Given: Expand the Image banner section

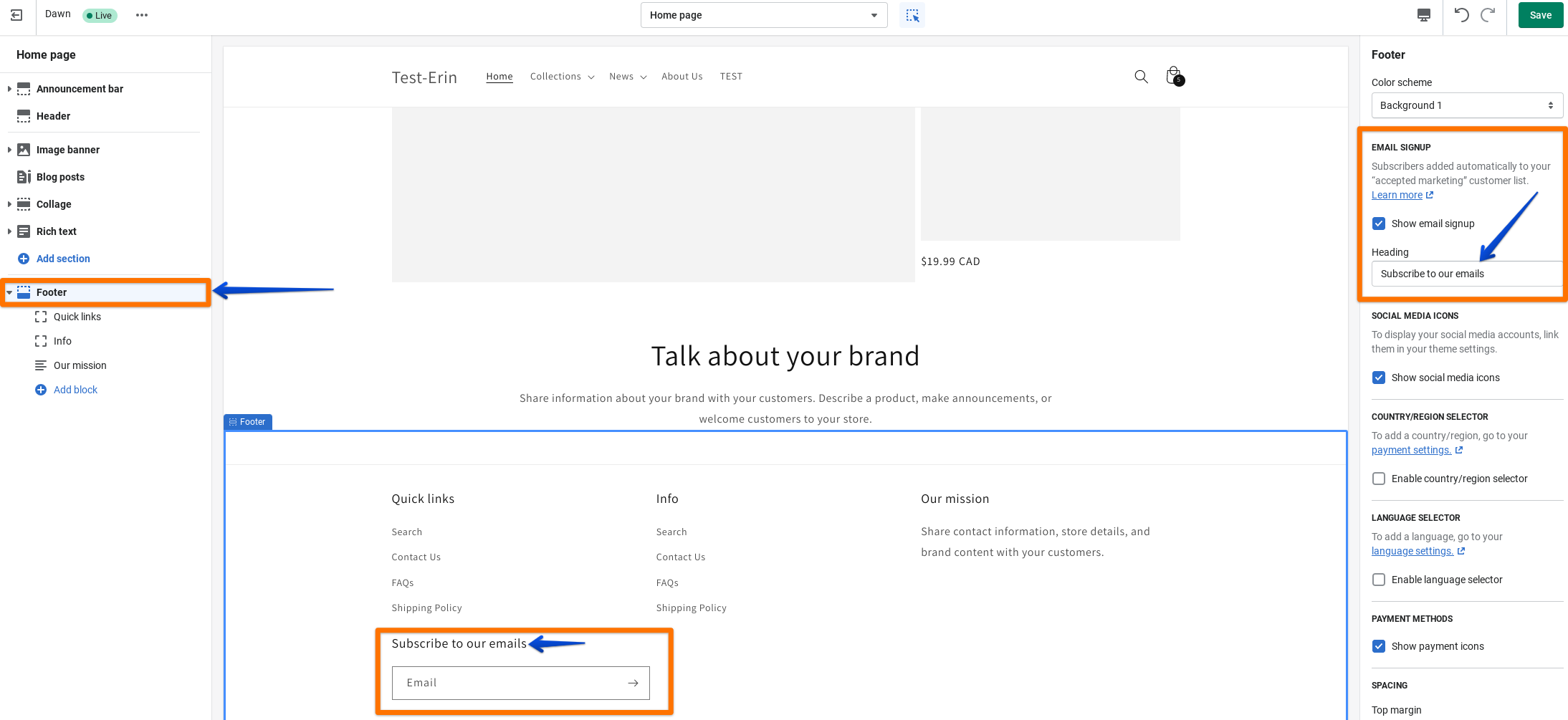Looking at the screenshot, I should 9,150.
